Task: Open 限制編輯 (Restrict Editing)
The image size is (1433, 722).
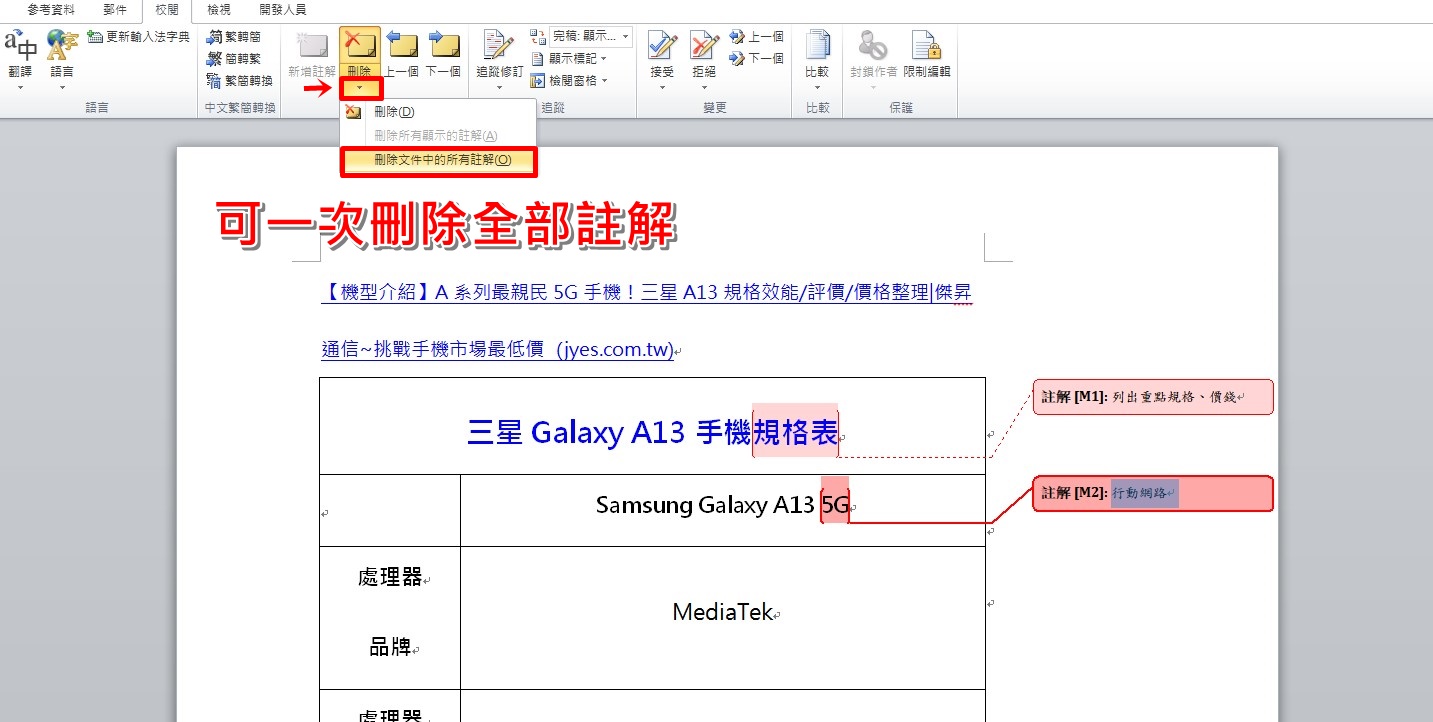Action: (927, 55)
